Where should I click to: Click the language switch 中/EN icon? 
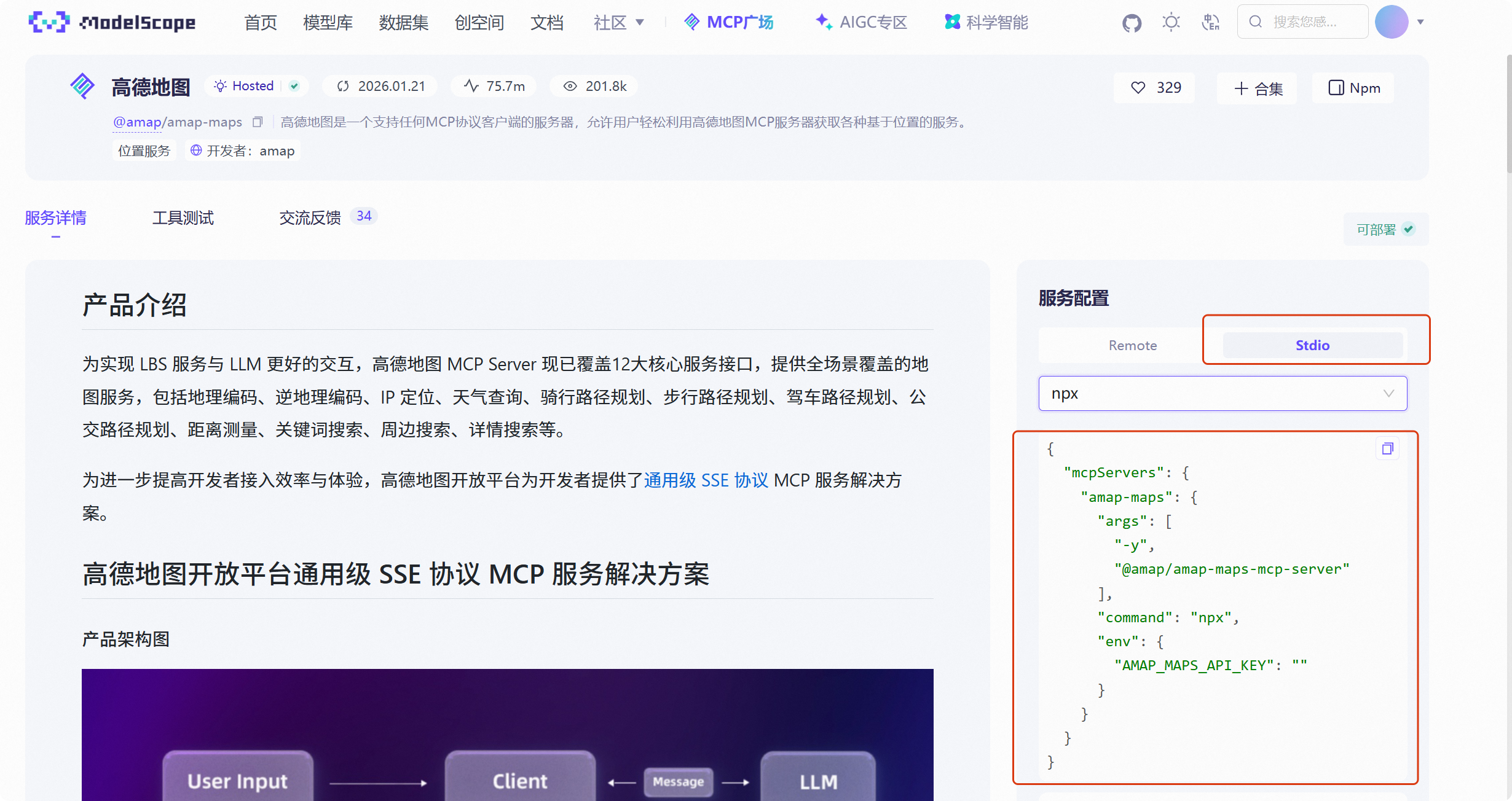pyautogui.click(x=1210, y=22)
